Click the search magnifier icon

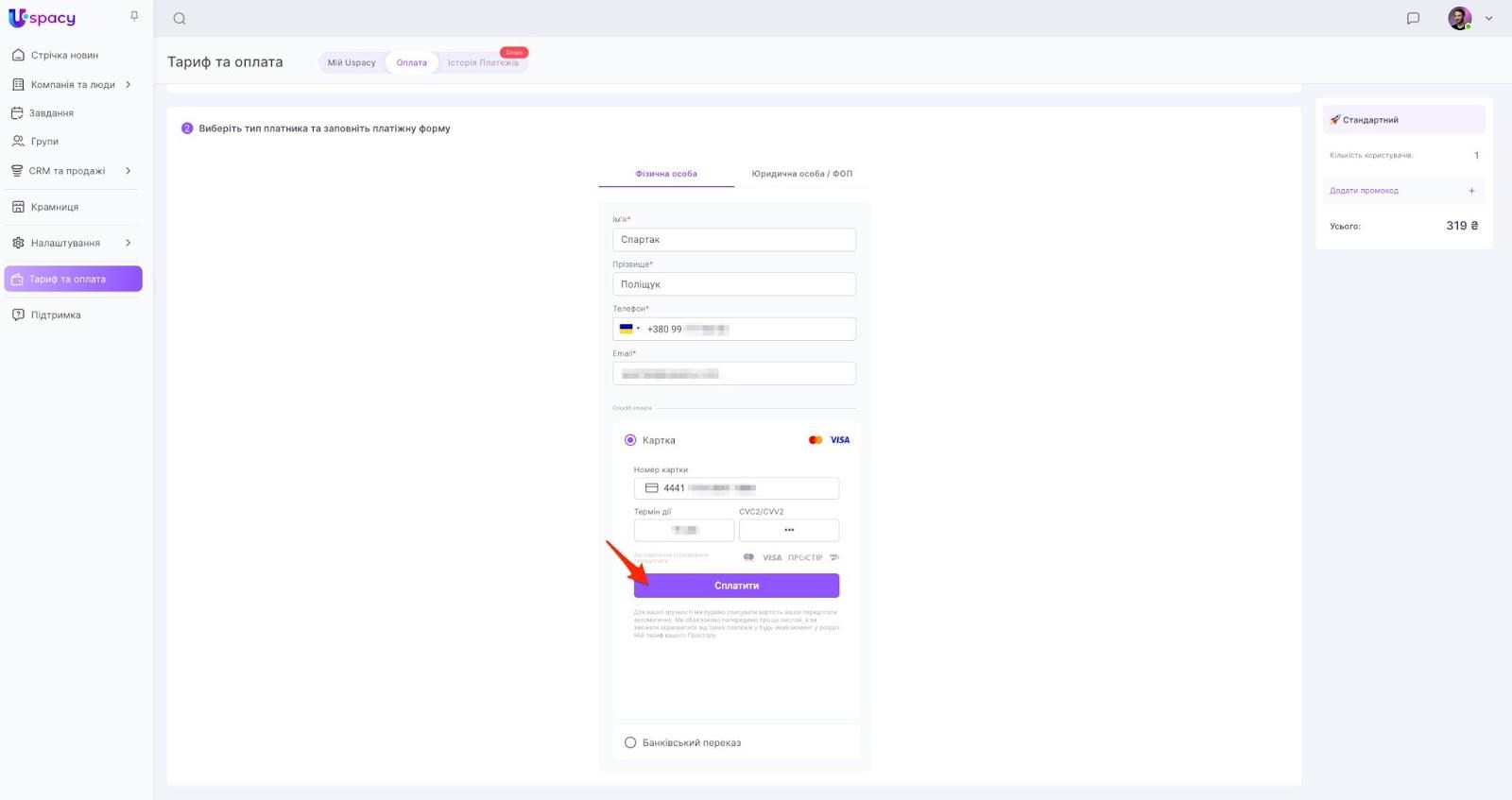tap(180, 19)
